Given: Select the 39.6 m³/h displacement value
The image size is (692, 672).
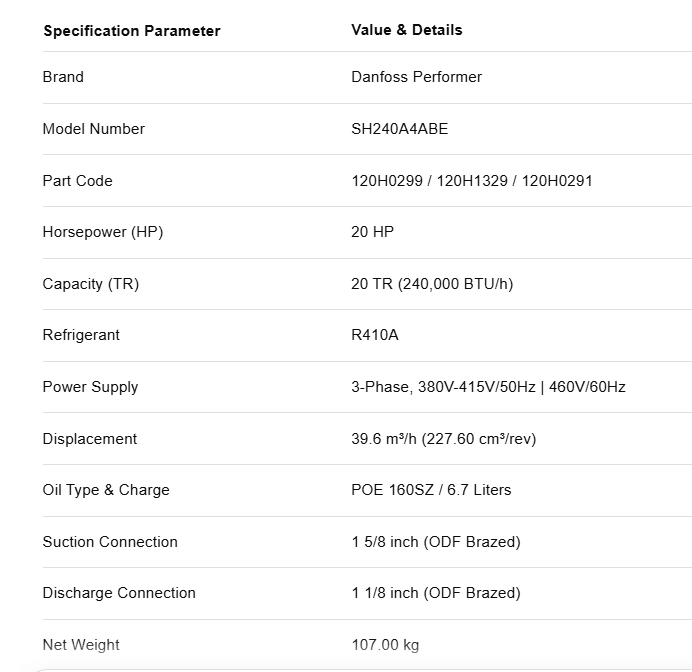Looking at the screenshot, I should [x=444, y=439].
